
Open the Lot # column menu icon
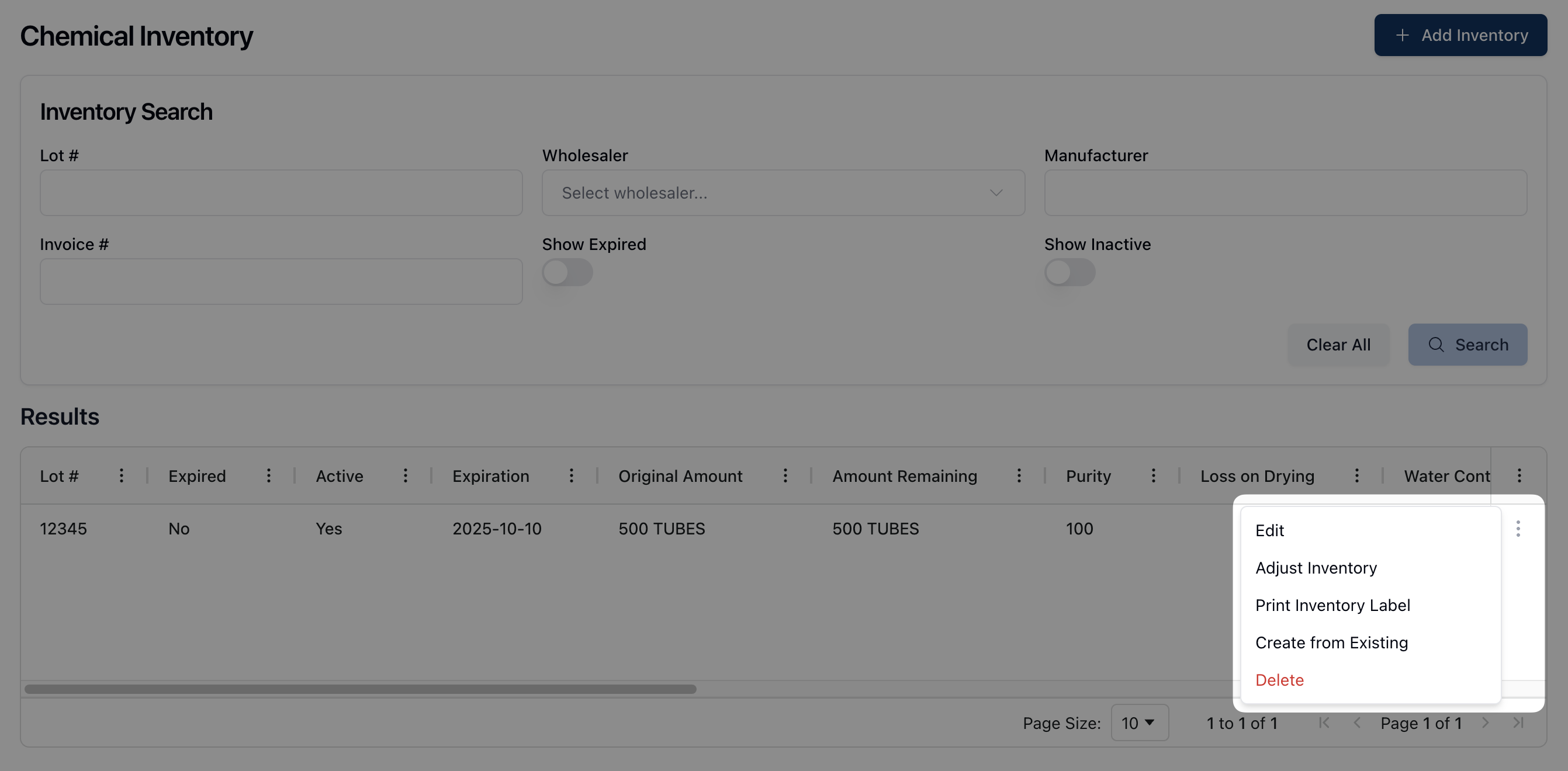(x=121, y=476)
